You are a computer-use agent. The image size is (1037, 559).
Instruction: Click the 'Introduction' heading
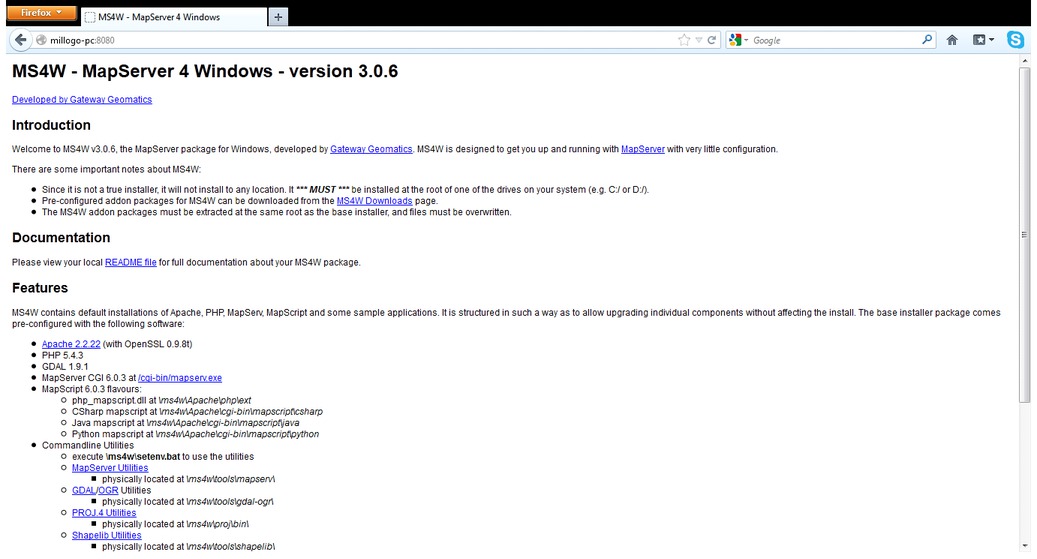51,125
